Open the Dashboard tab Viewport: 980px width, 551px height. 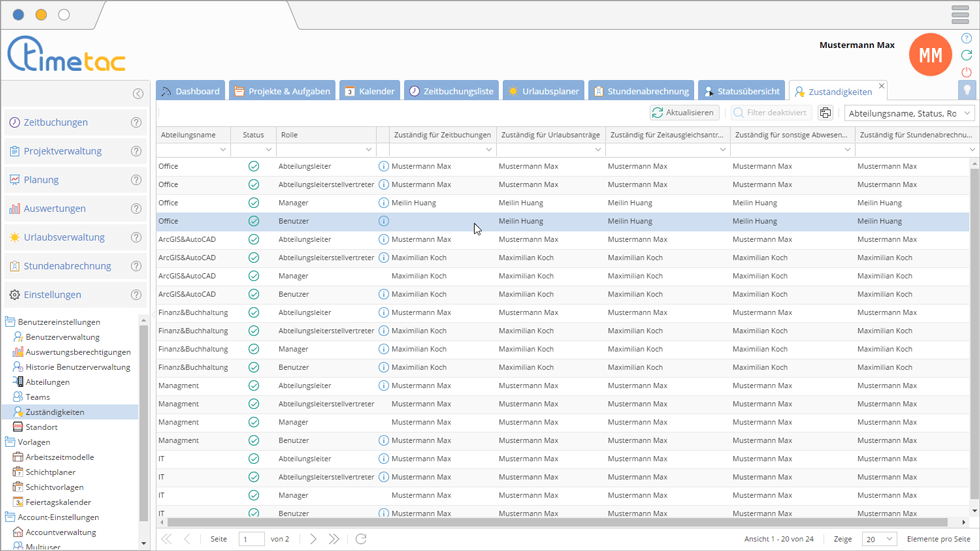tap(190, 91)
